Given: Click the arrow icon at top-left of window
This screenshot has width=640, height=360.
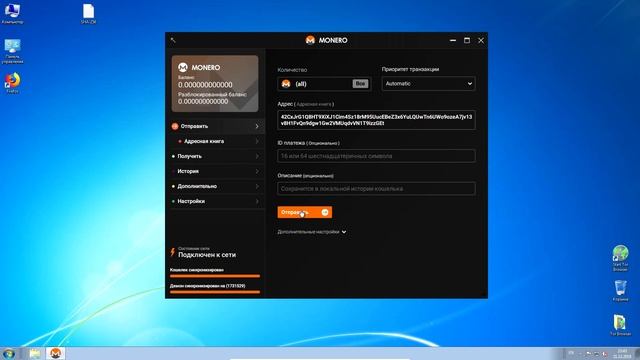Looking at the screenshot, I should click(x=173, y=40).
